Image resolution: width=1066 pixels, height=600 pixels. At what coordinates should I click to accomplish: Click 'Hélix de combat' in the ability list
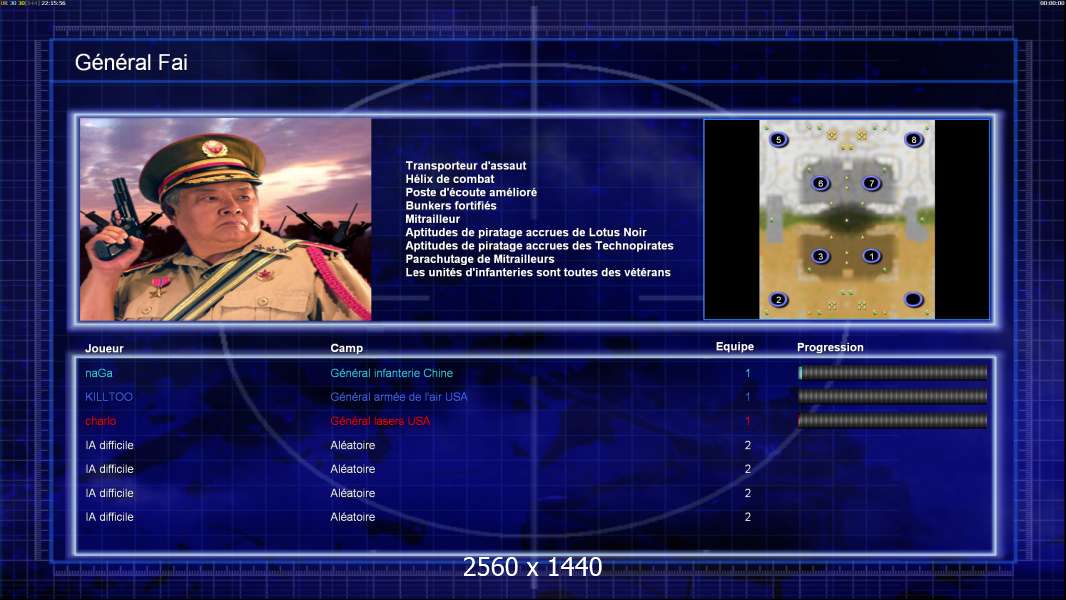449,179
